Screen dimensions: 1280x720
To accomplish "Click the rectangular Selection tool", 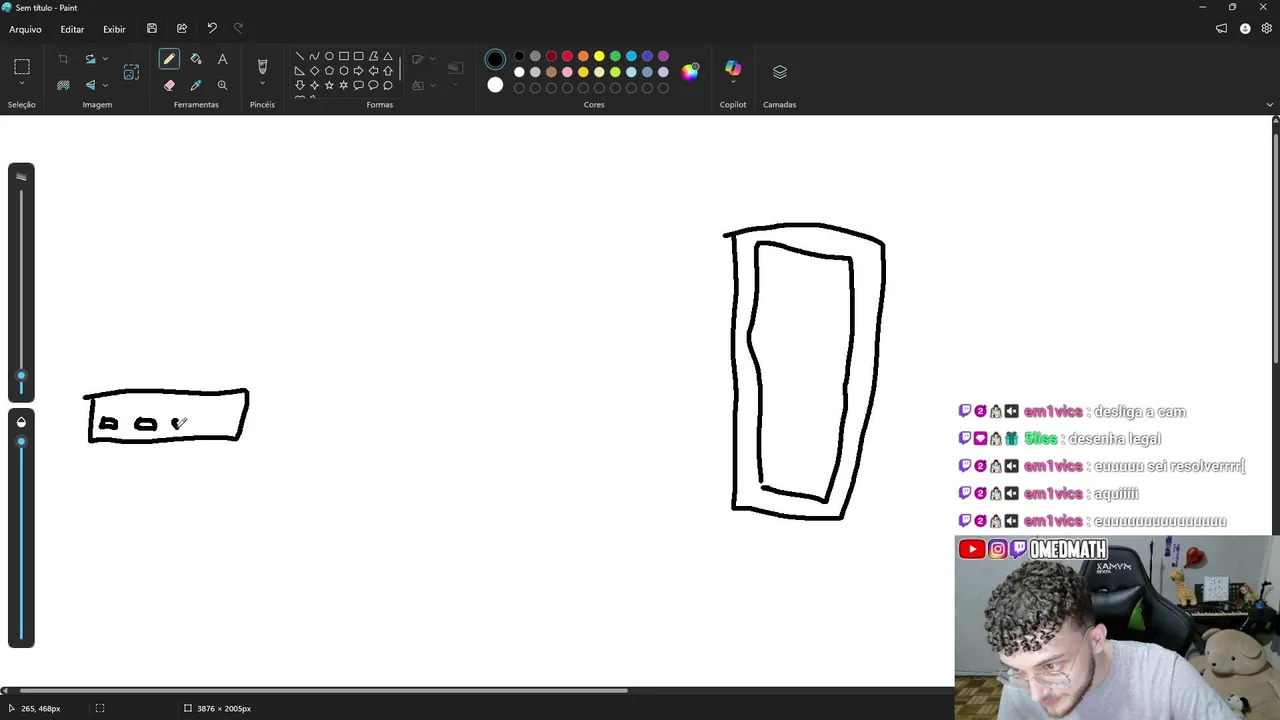I will (x=22, y=67).
